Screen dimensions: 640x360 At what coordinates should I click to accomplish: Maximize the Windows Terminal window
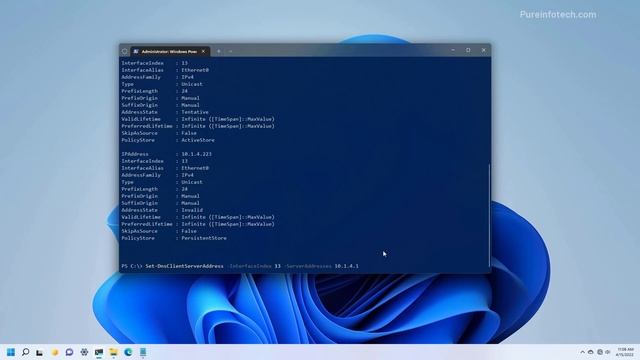468,50
